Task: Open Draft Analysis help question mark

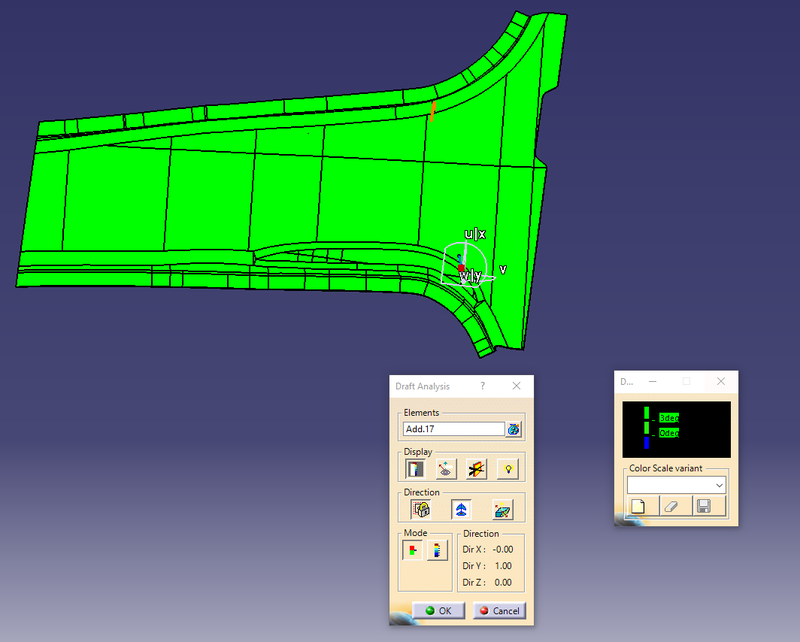Action: tap(482, 386)
